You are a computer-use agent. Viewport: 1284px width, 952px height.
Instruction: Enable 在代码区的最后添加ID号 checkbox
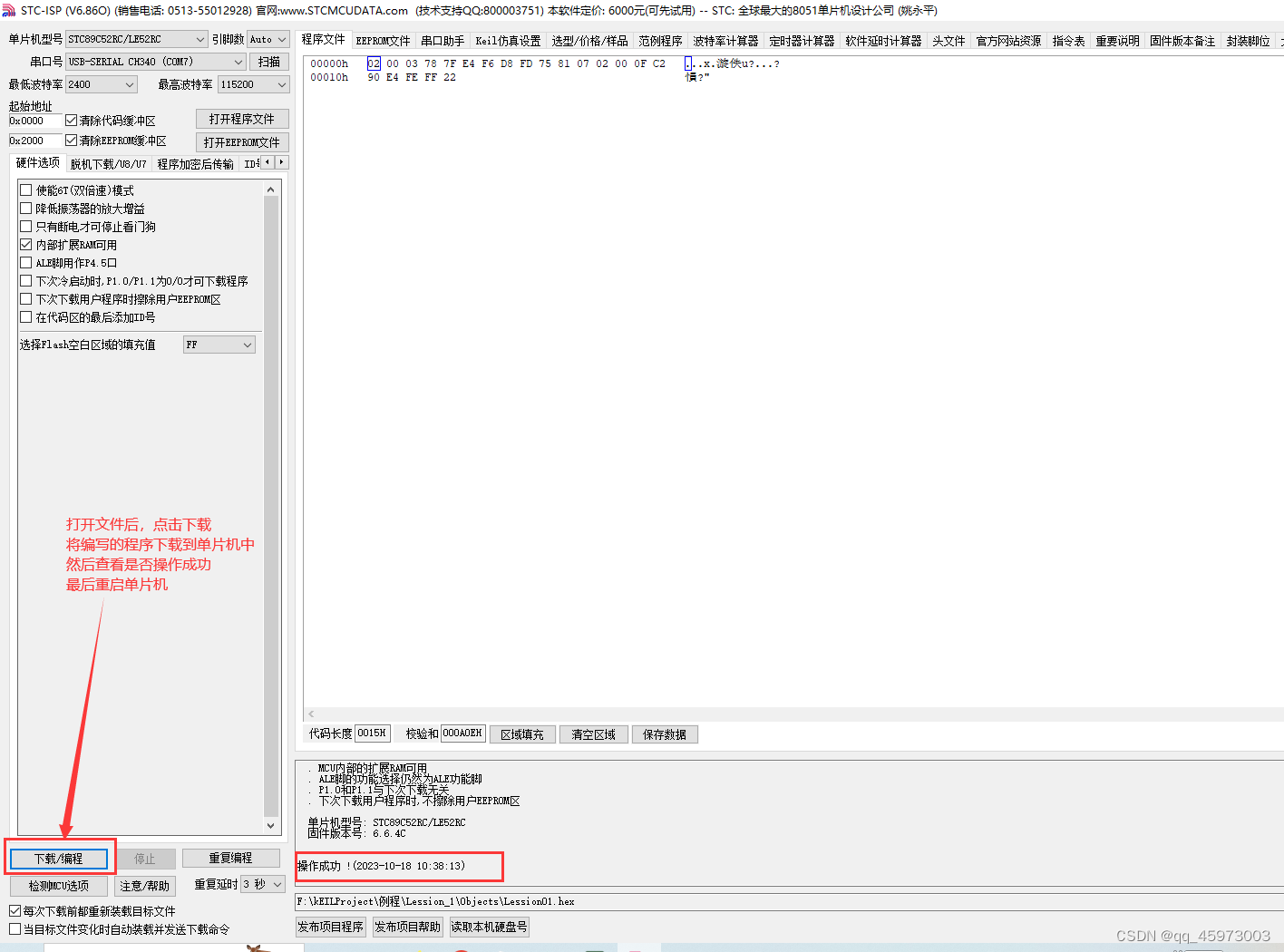(x=26, y=317)
